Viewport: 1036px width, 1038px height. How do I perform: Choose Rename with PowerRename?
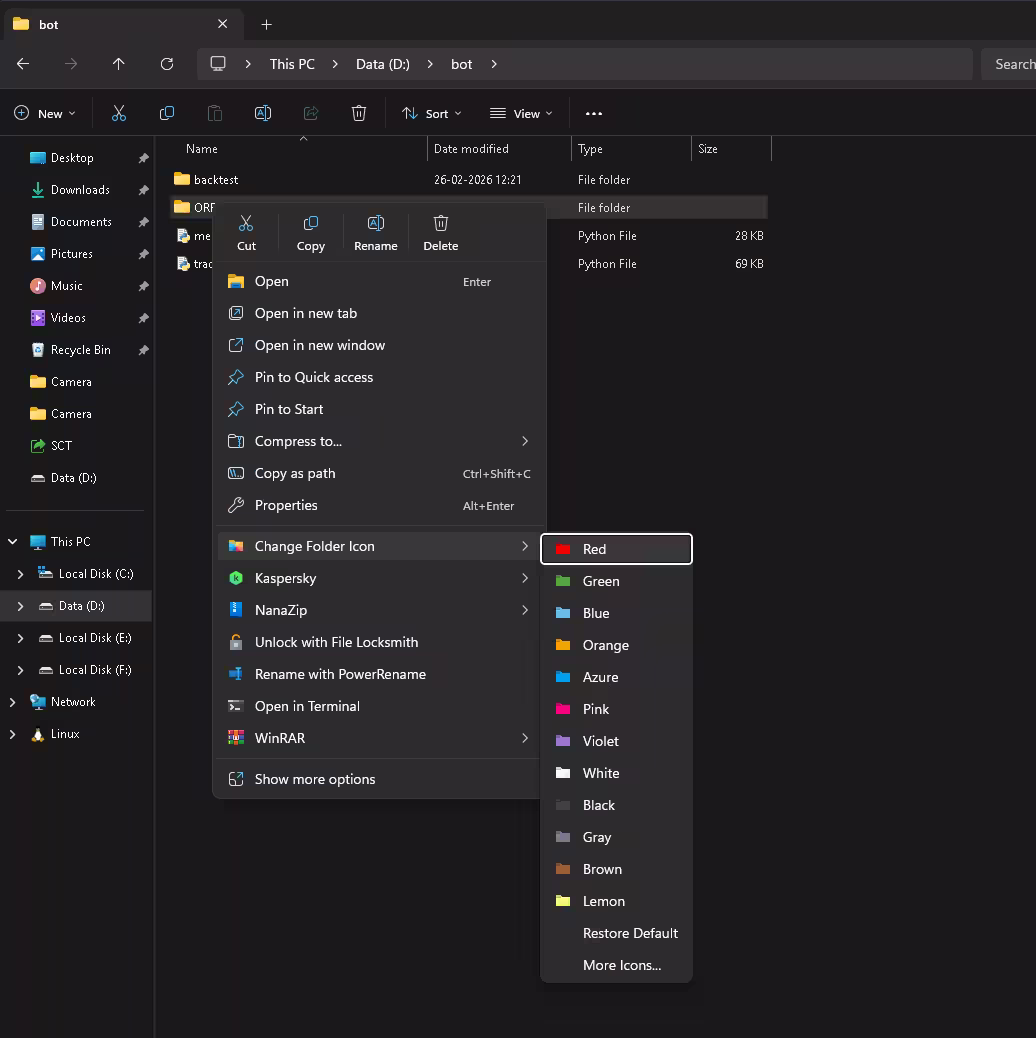(x=379, y=674)
